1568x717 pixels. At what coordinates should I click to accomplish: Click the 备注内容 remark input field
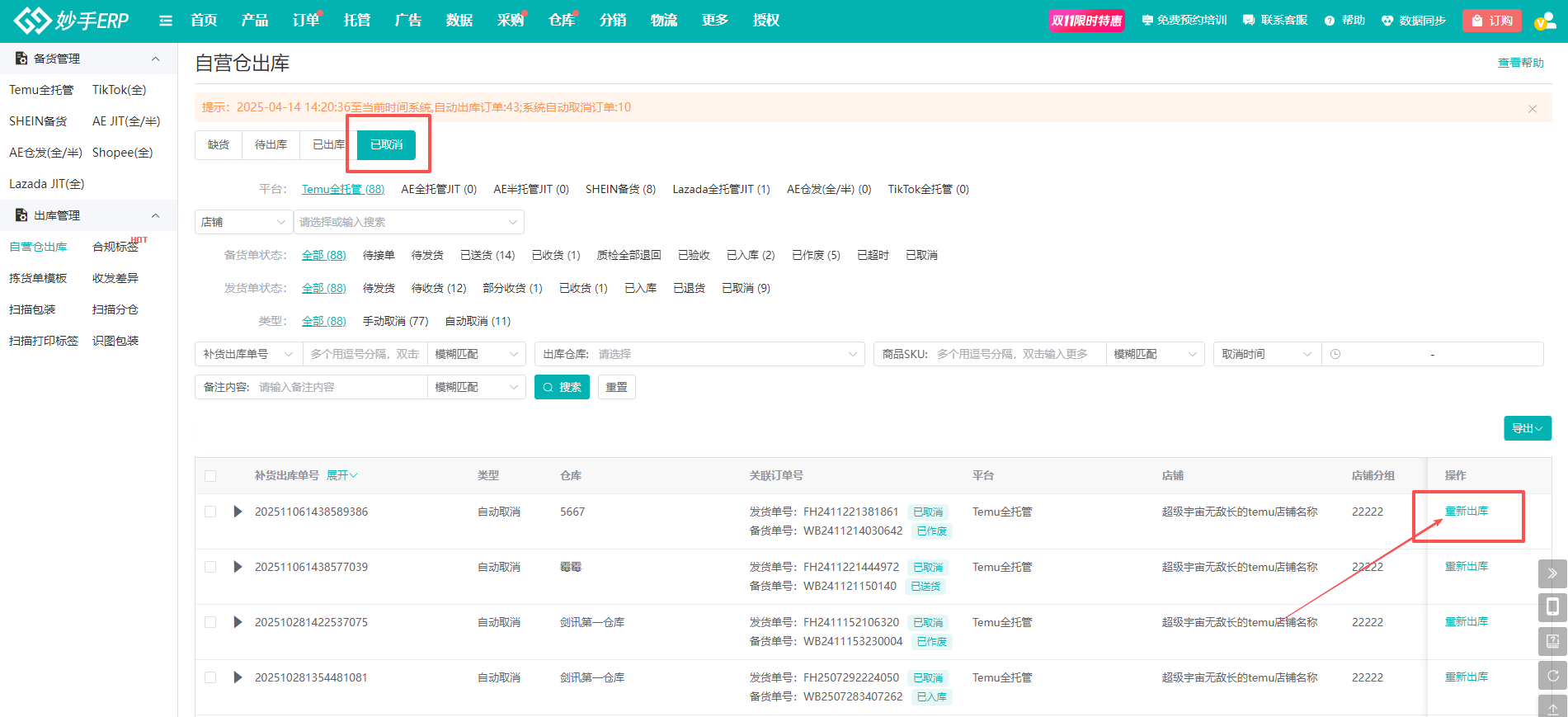tap(338, 387)
